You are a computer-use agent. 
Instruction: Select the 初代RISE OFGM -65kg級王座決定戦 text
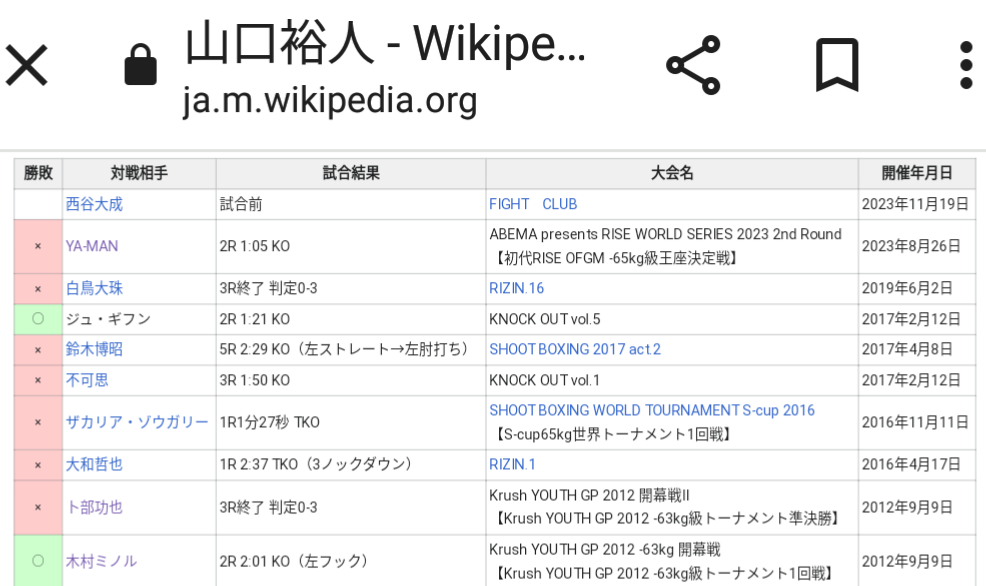tap(616, 258)
